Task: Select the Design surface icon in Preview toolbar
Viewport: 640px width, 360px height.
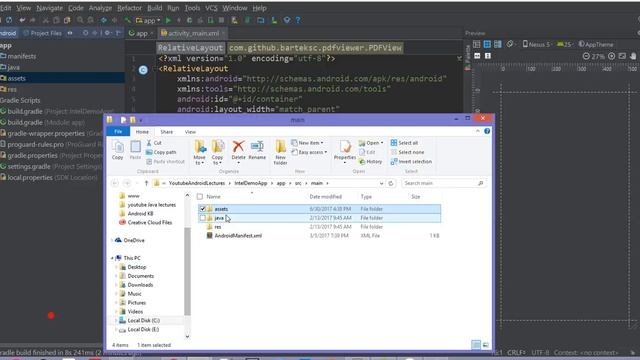Action: pos(476,44)
